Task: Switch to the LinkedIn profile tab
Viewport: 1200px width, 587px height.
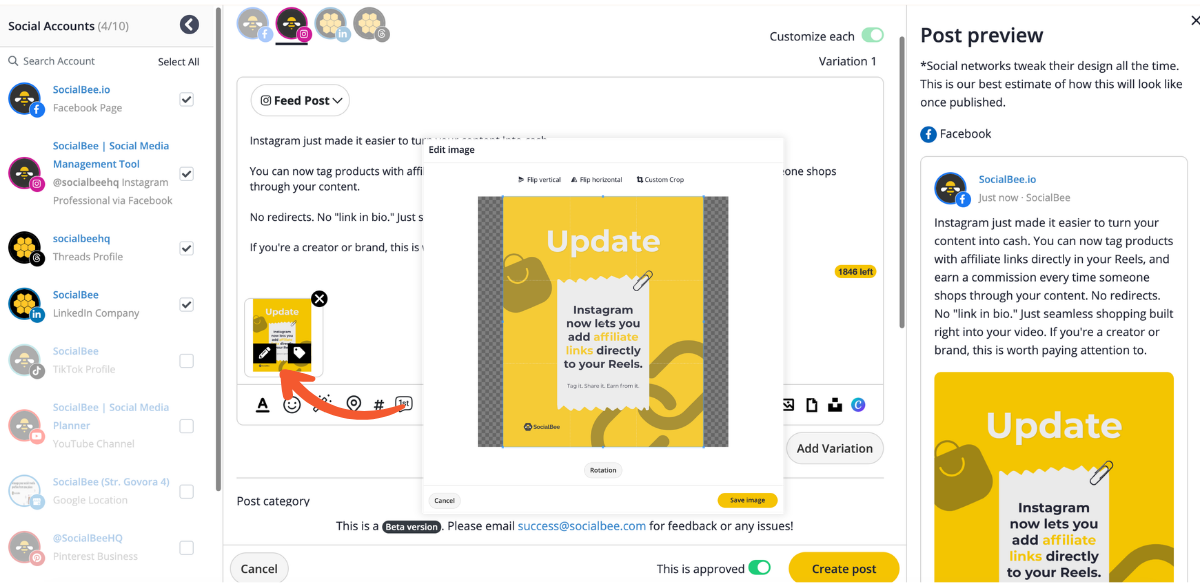Action: [331, 23]
